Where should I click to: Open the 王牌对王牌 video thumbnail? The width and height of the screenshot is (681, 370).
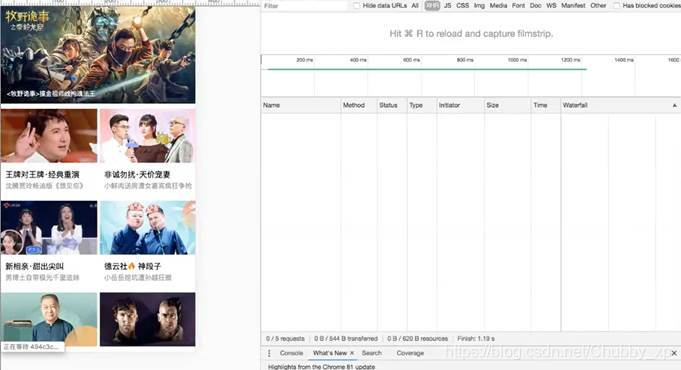(49, 136)
